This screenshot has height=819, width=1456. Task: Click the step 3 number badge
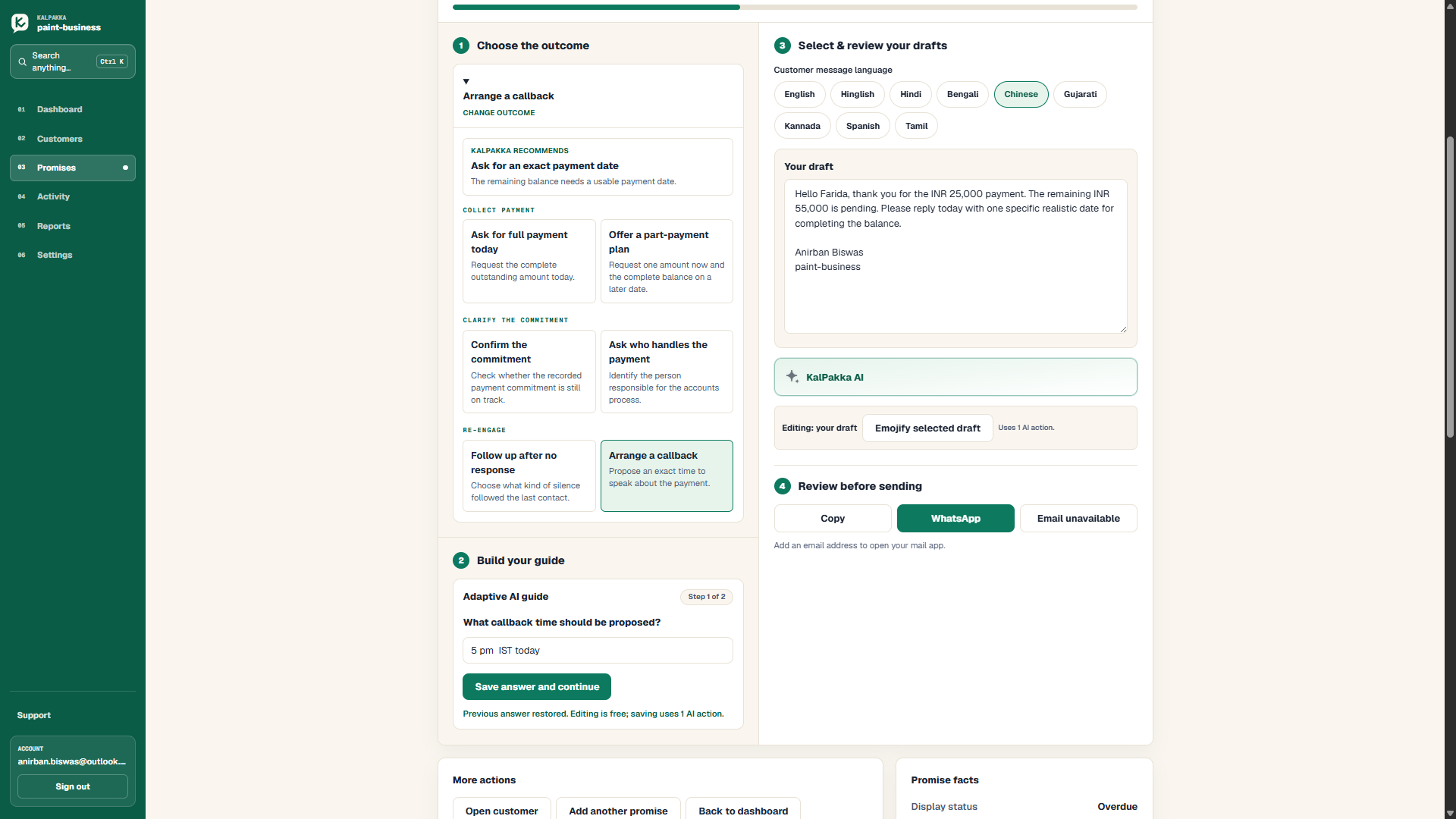tap(782, 45)
